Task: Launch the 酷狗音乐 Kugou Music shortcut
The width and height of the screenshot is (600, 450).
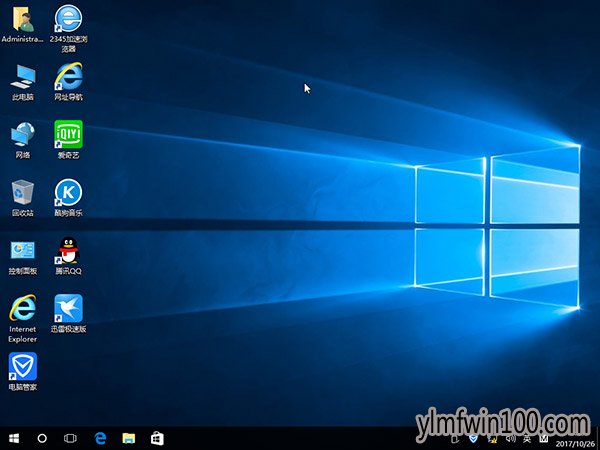Action: (68, 198)
